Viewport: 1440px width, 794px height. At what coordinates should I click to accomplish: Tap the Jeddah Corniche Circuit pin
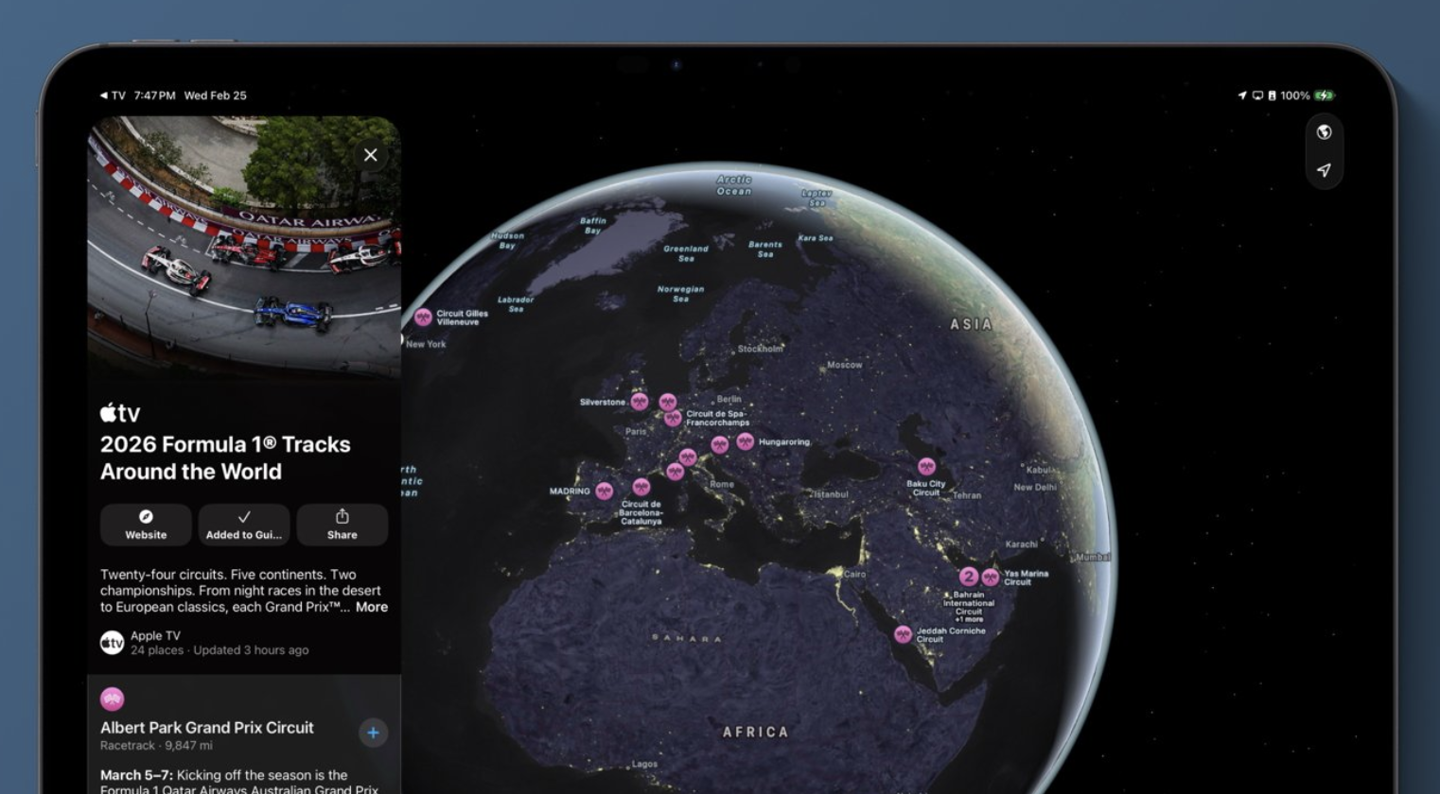tap(903, 634)
